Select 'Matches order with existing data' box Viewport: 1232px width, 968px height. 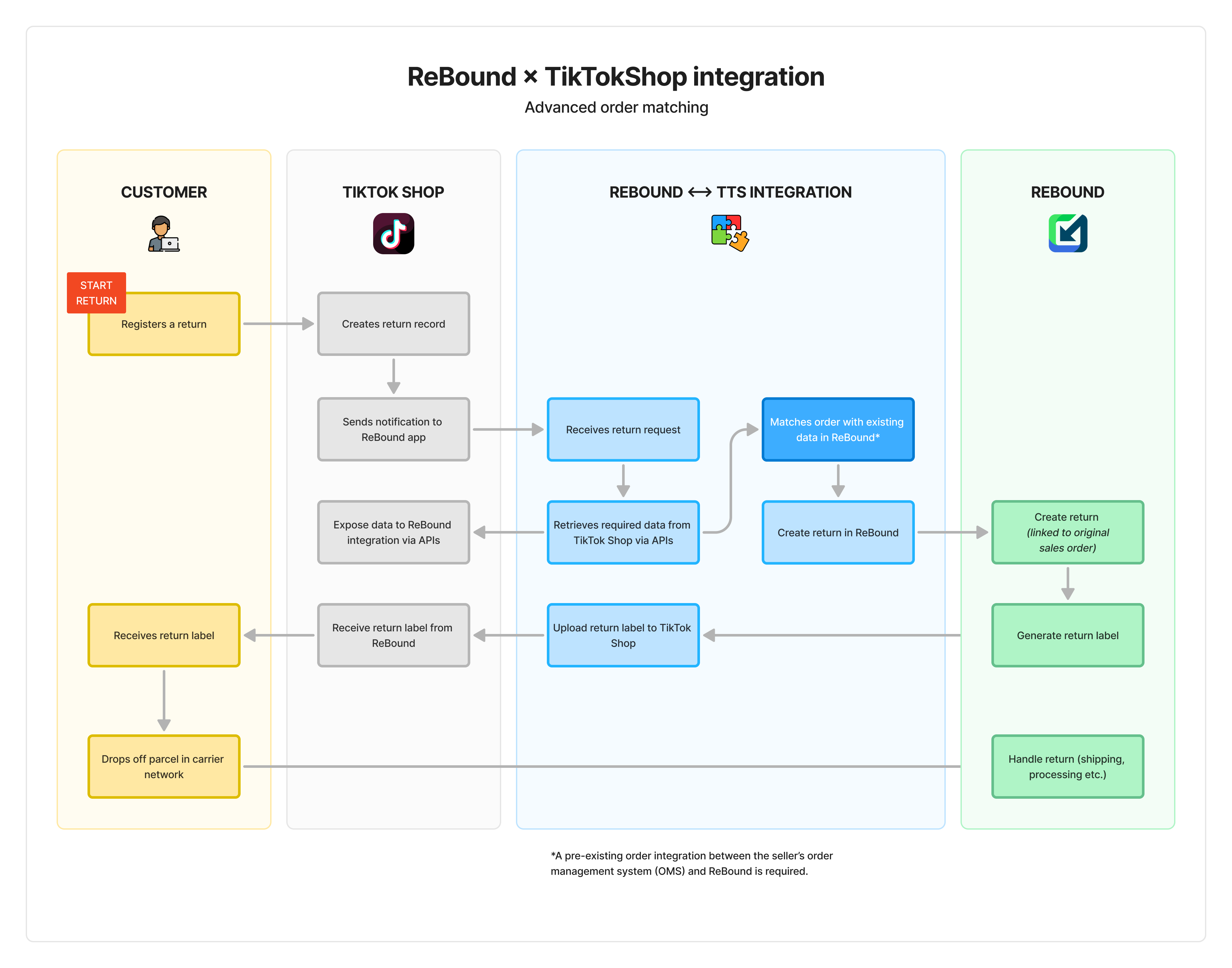coord(838,430)
